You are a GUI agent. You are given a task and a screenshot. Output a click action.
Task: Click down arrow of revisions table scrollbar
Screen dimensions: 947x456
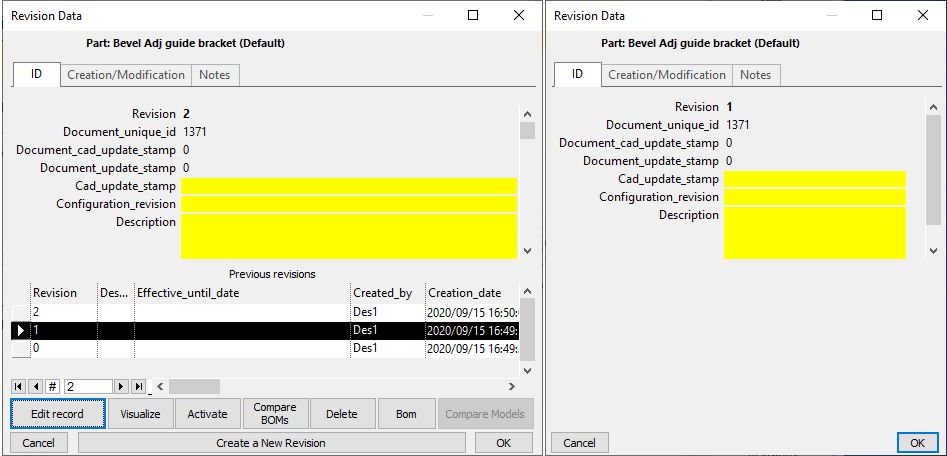527,370
